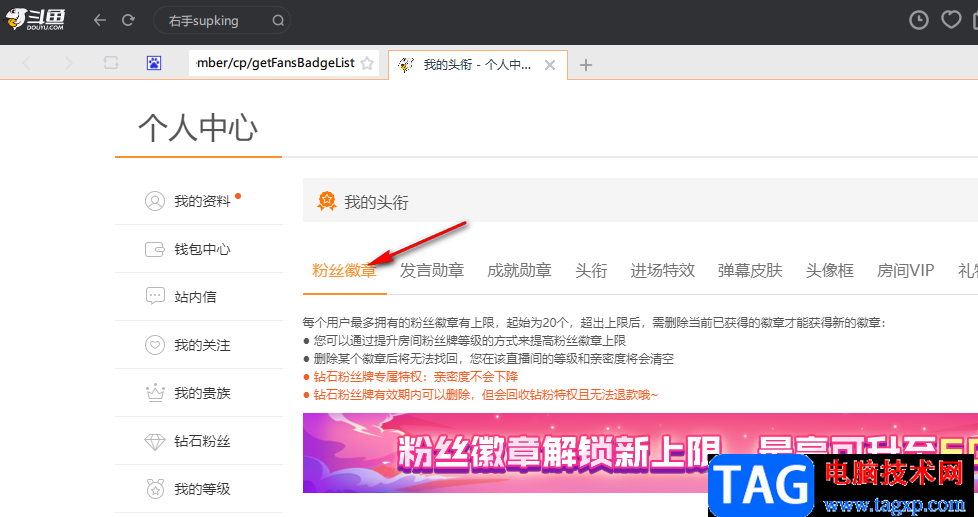Go back with the title bar back arrow
This screenshot has width=978, height=517.
tap(100, 21)
